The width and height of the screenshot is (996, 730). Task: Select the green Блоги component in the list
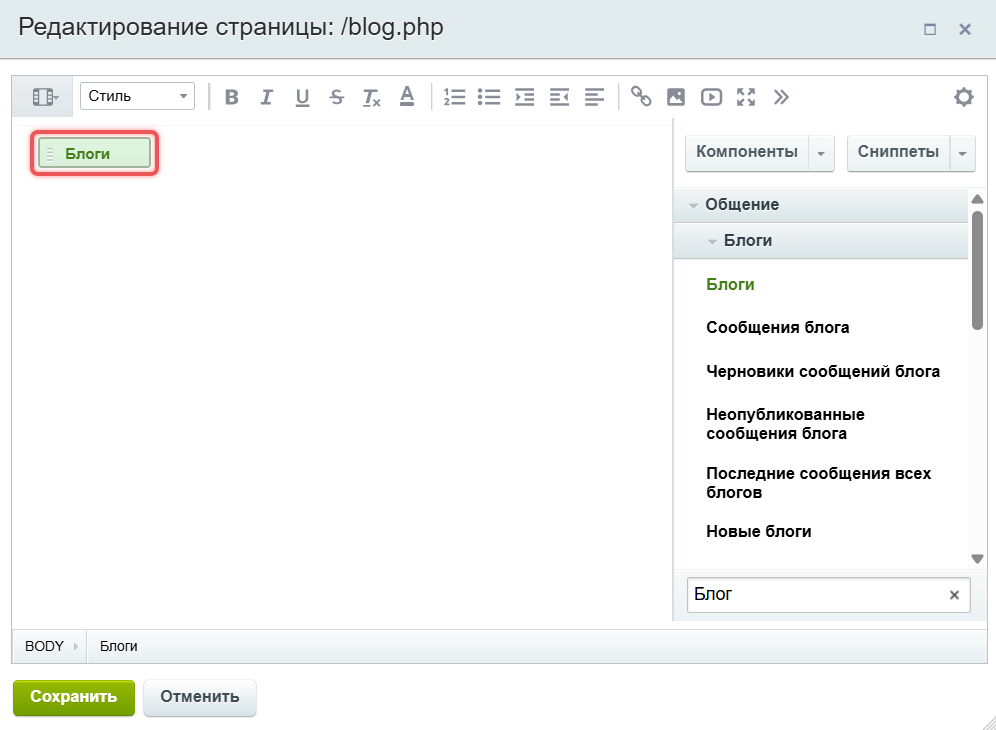tap(730, 285)
